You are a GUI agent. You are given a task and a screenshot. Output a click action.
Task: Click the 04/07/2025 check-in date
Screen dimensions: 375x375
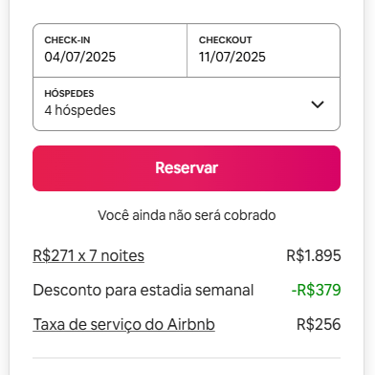click(80, 57)
